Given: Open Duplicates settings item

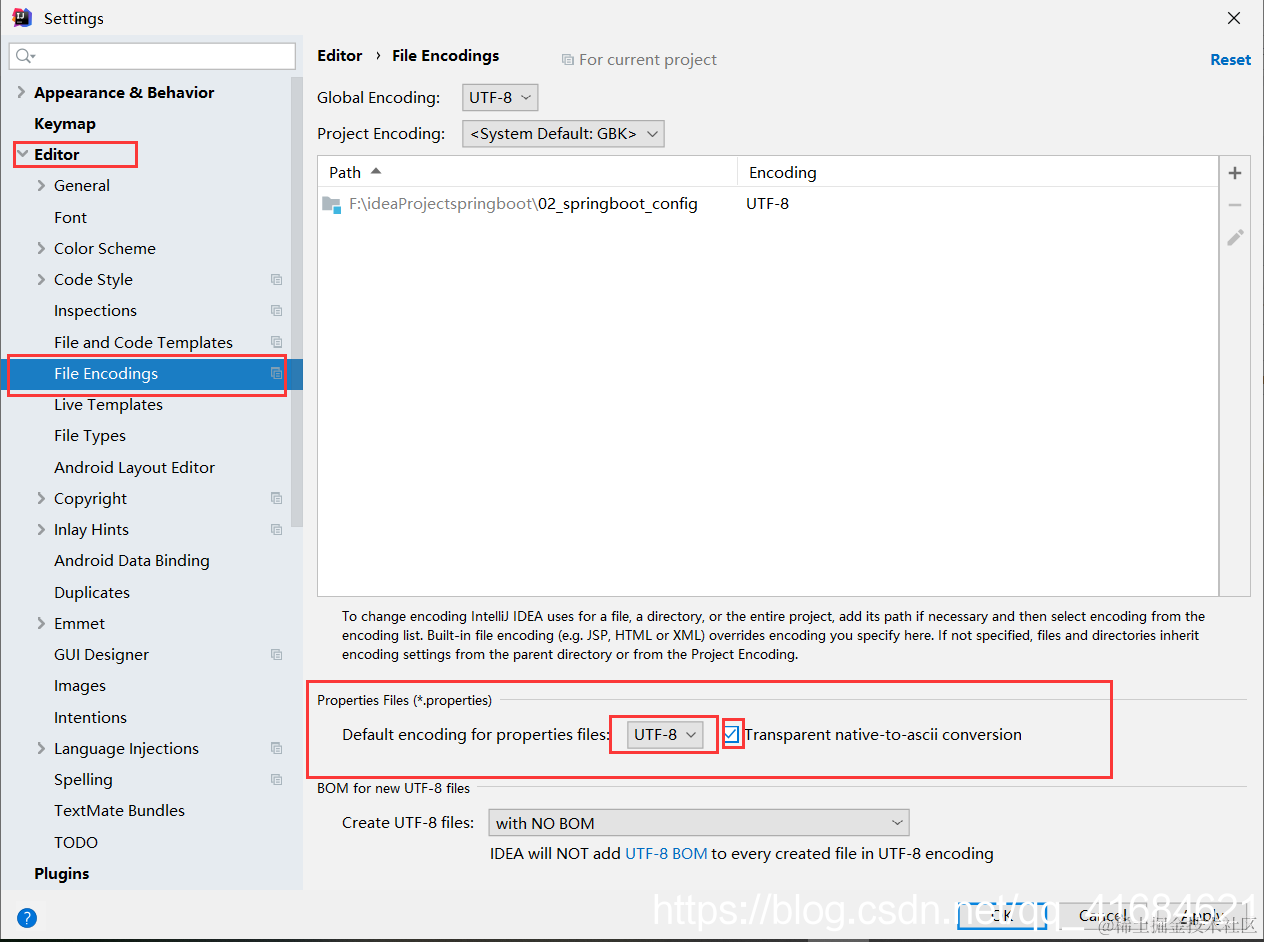Looking at the screenshot, I should pyautogui.click(x=92, y=592).
